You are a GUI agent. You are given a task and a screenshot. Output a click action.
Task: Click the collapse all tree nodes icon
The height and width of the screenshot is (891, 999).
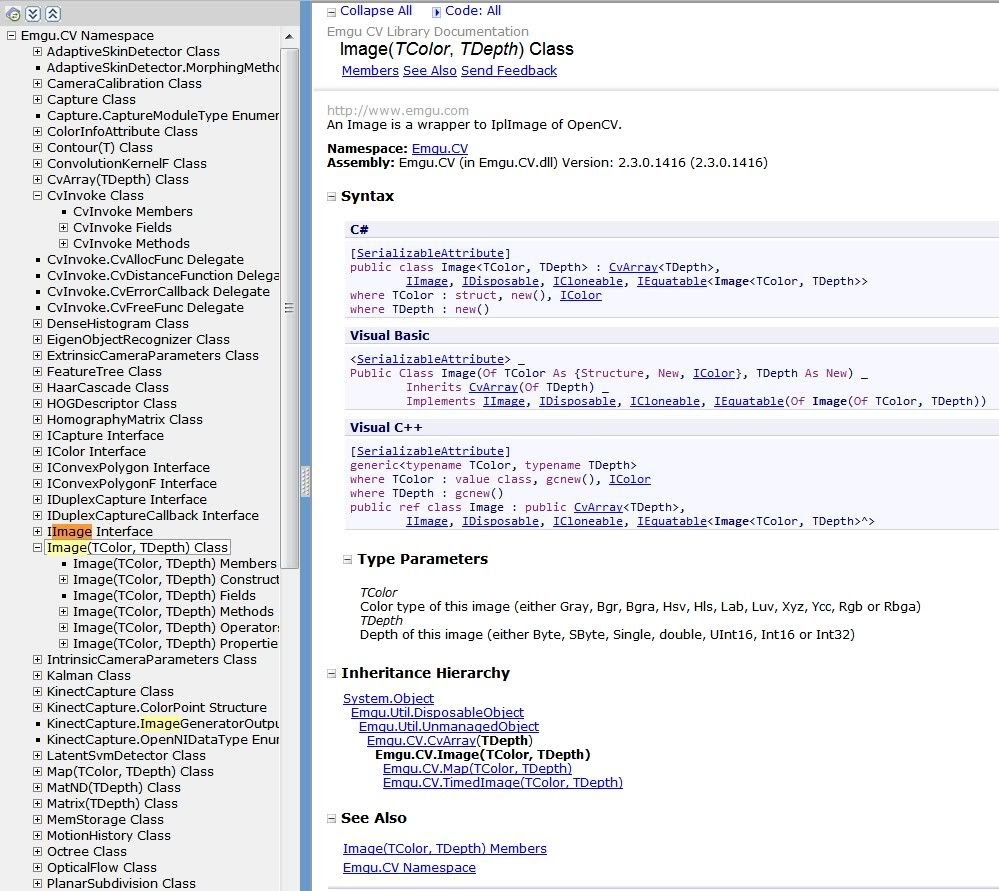[53, 13]
